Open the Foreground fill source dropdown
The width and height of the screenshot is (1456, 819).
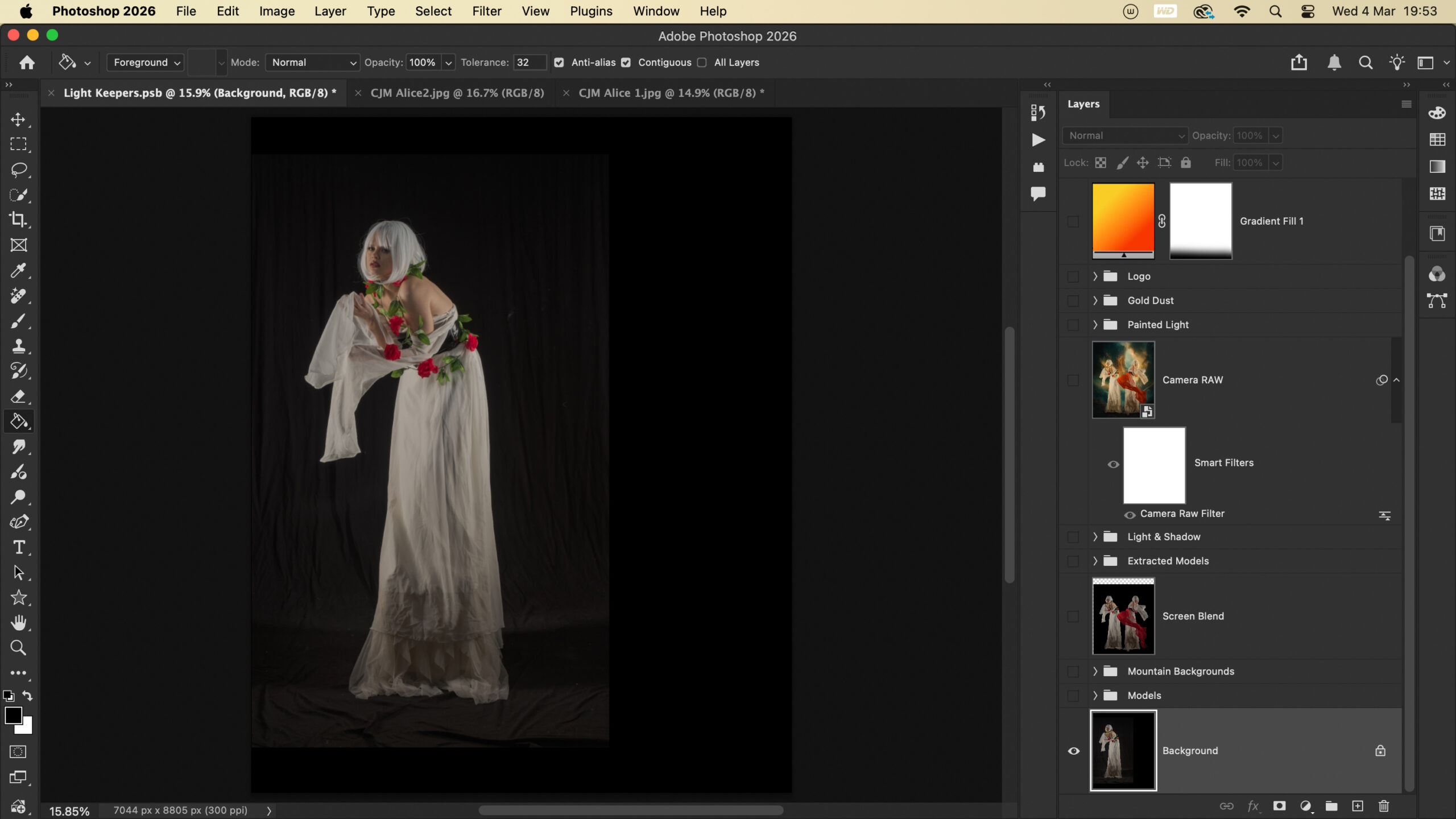point(146,63)
